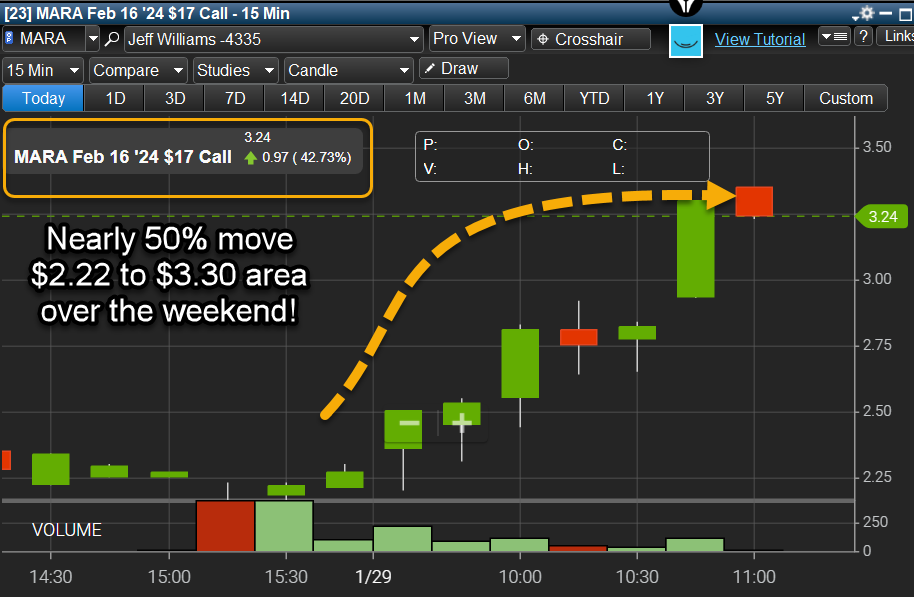Open the Studies dropdown
The width and height of the screenshot is (914, 597).
pos(235,71)
